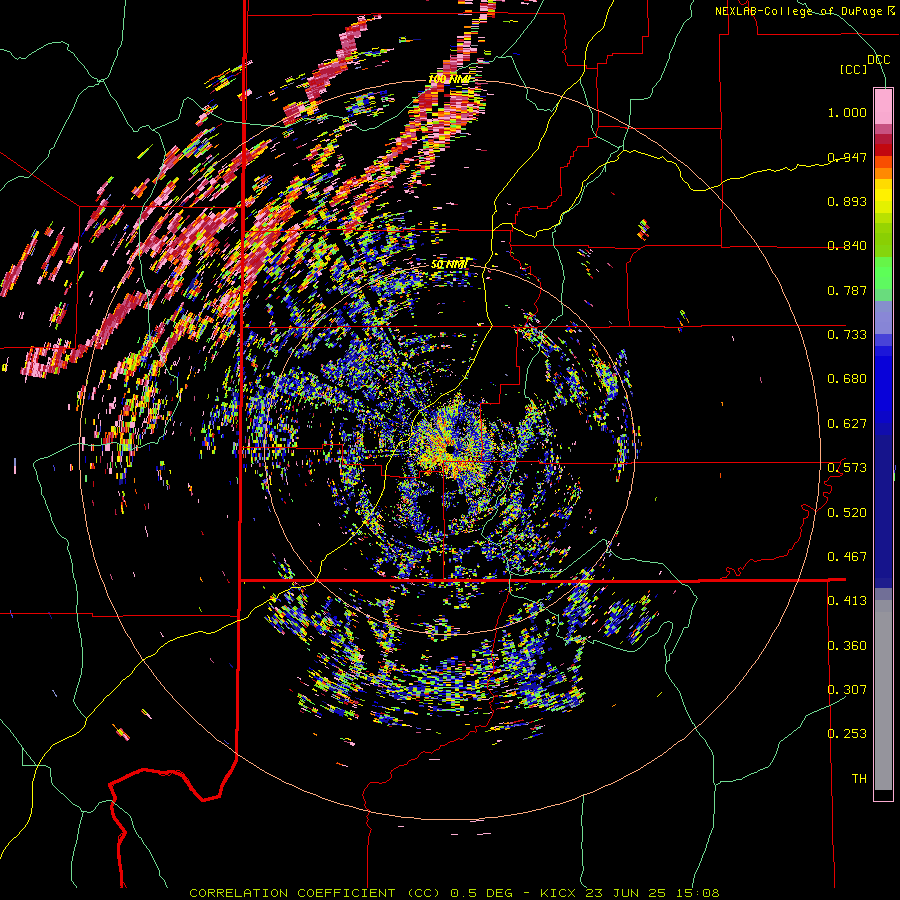
Task: Select the 0.840 scale value
Action: pyautogui.click(x=847, y=246)
